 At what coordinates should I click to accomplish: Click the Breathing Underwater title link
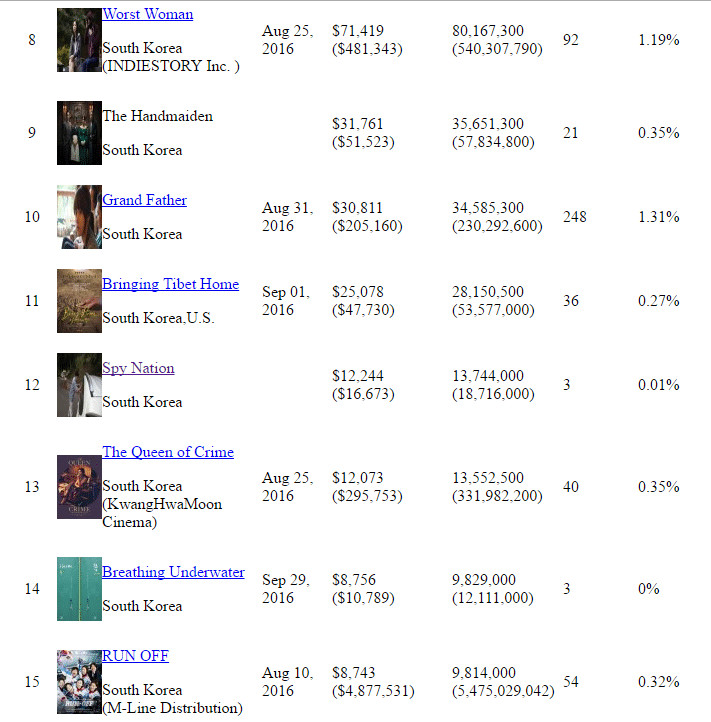coord(173,572)
